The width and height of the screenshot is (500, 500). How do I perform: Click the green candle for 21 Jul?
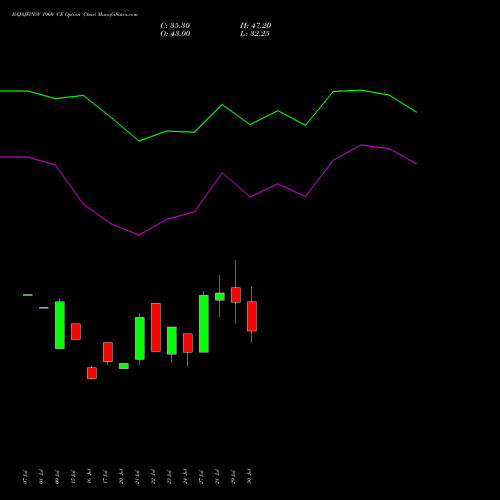[x=140, y=338]
